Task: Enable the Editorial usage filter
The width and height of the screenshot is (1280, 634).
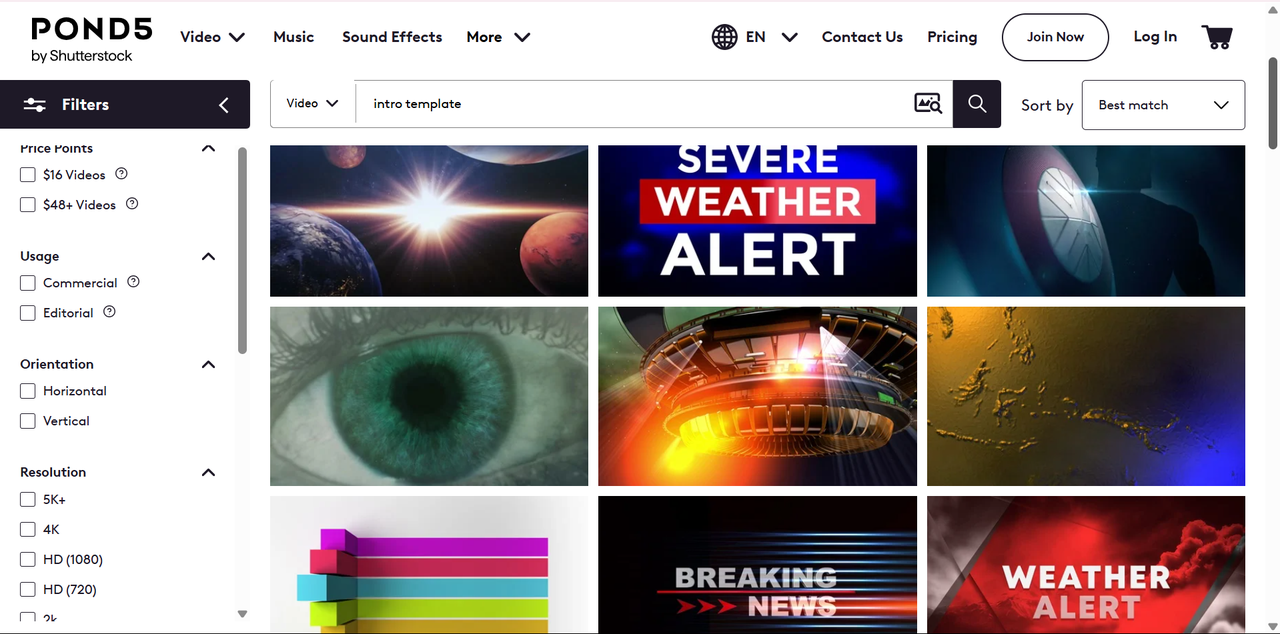Action: coord(28,313)
